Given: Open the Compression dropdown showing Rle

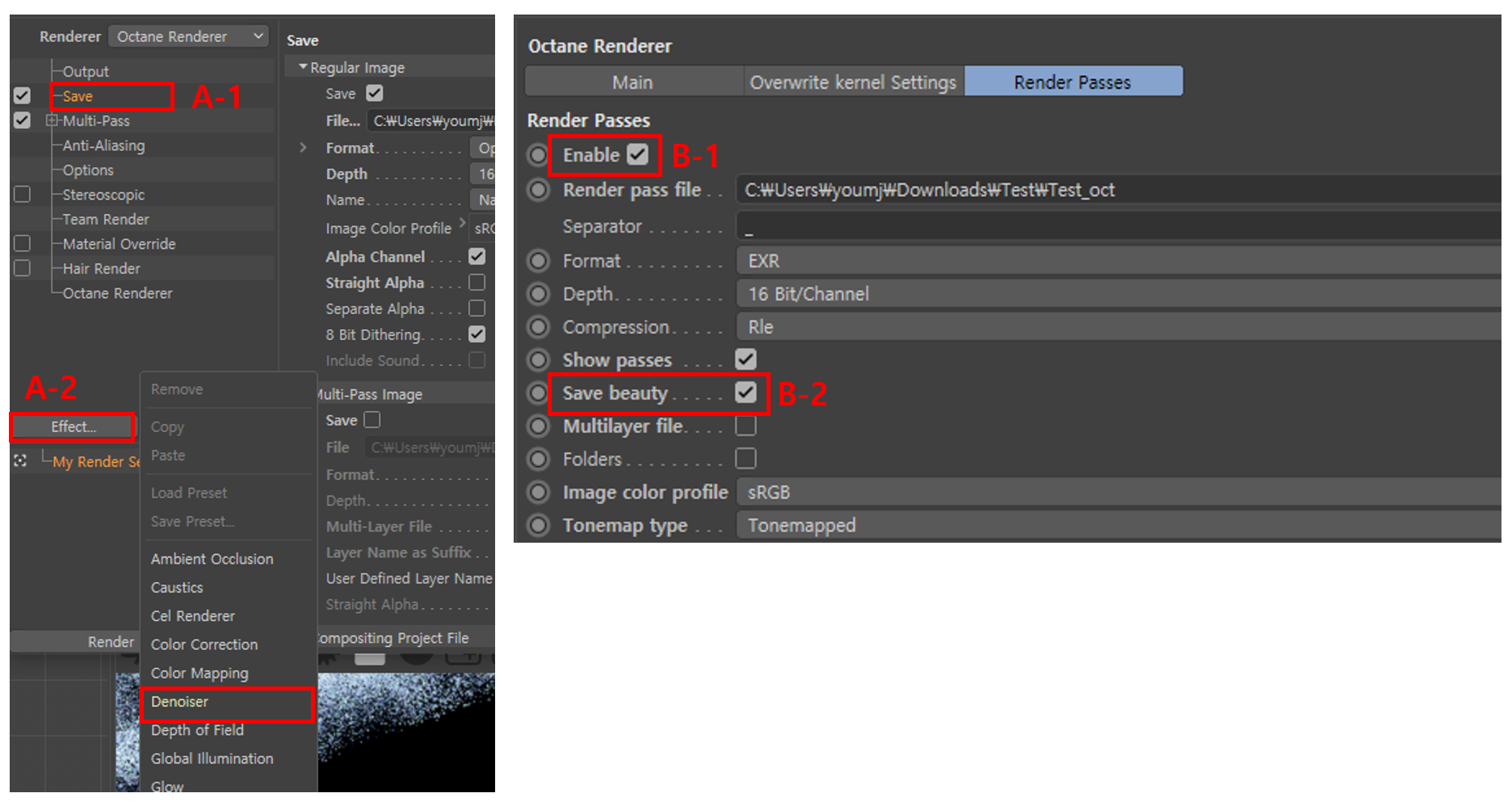Looking at the screenshot, I should click(x=1119, y=327).
